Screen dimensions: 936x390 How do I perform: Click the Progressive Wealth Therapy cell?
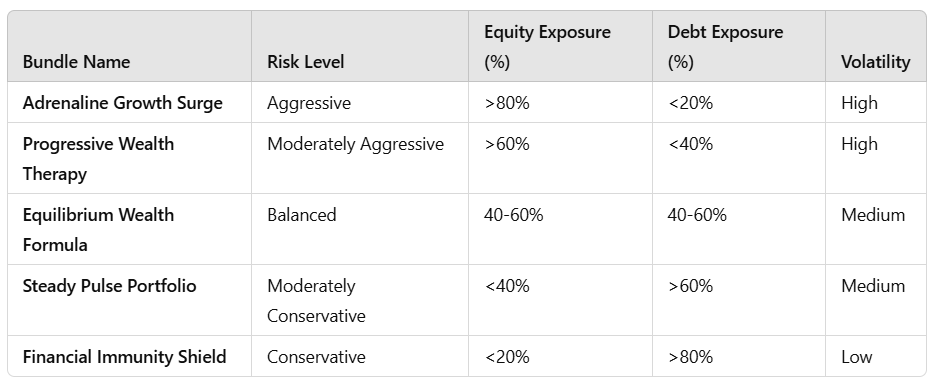98,159
